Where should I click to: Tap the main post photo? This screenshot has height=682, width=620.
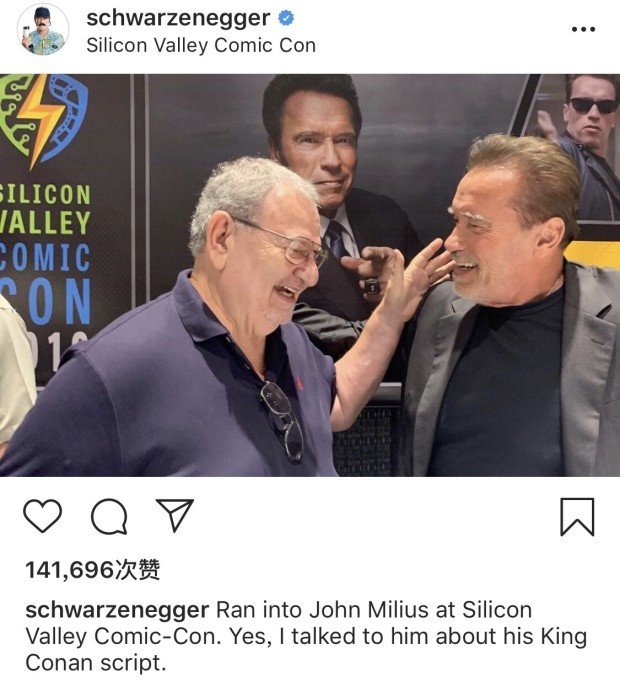[310, 275]
